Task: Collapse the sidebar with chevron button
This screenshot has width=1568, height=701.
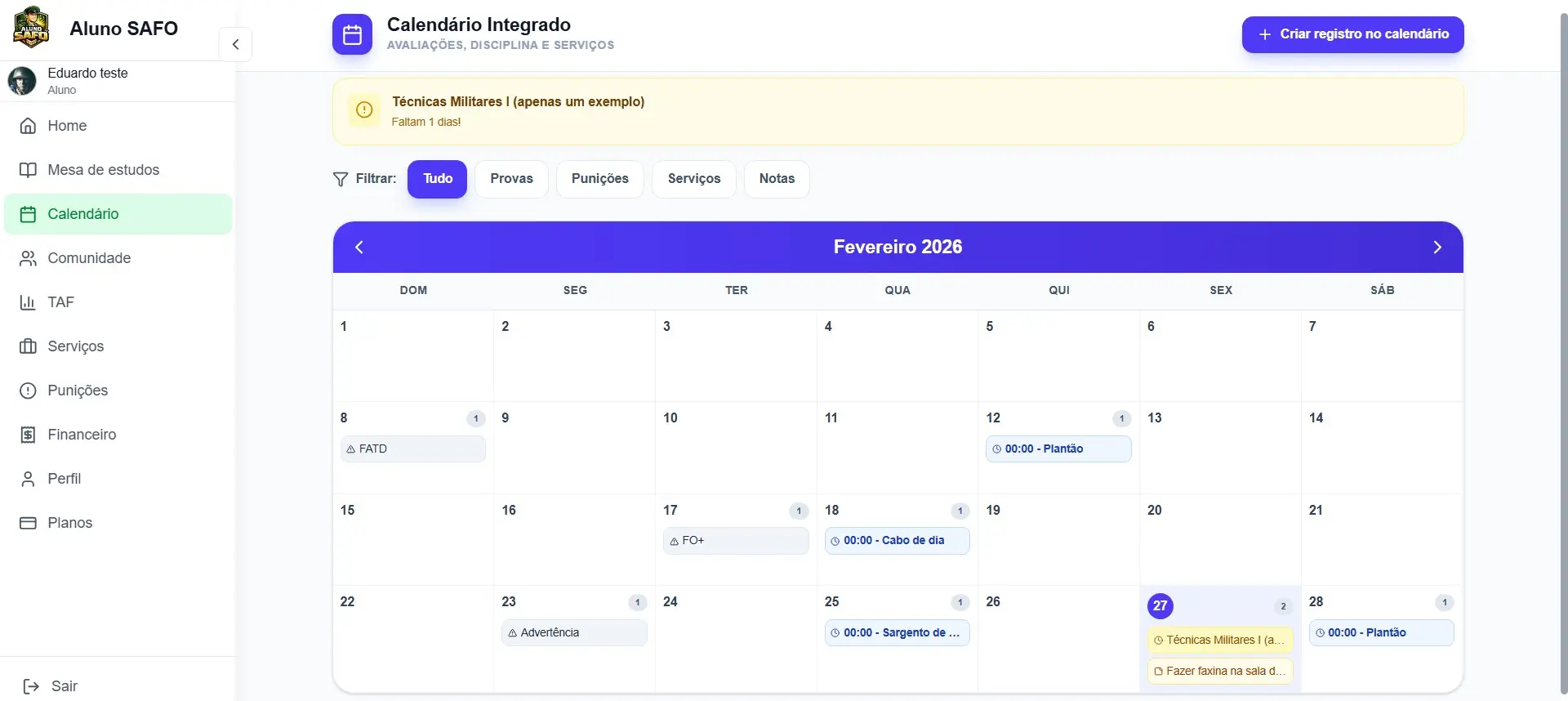Action: 235,44
